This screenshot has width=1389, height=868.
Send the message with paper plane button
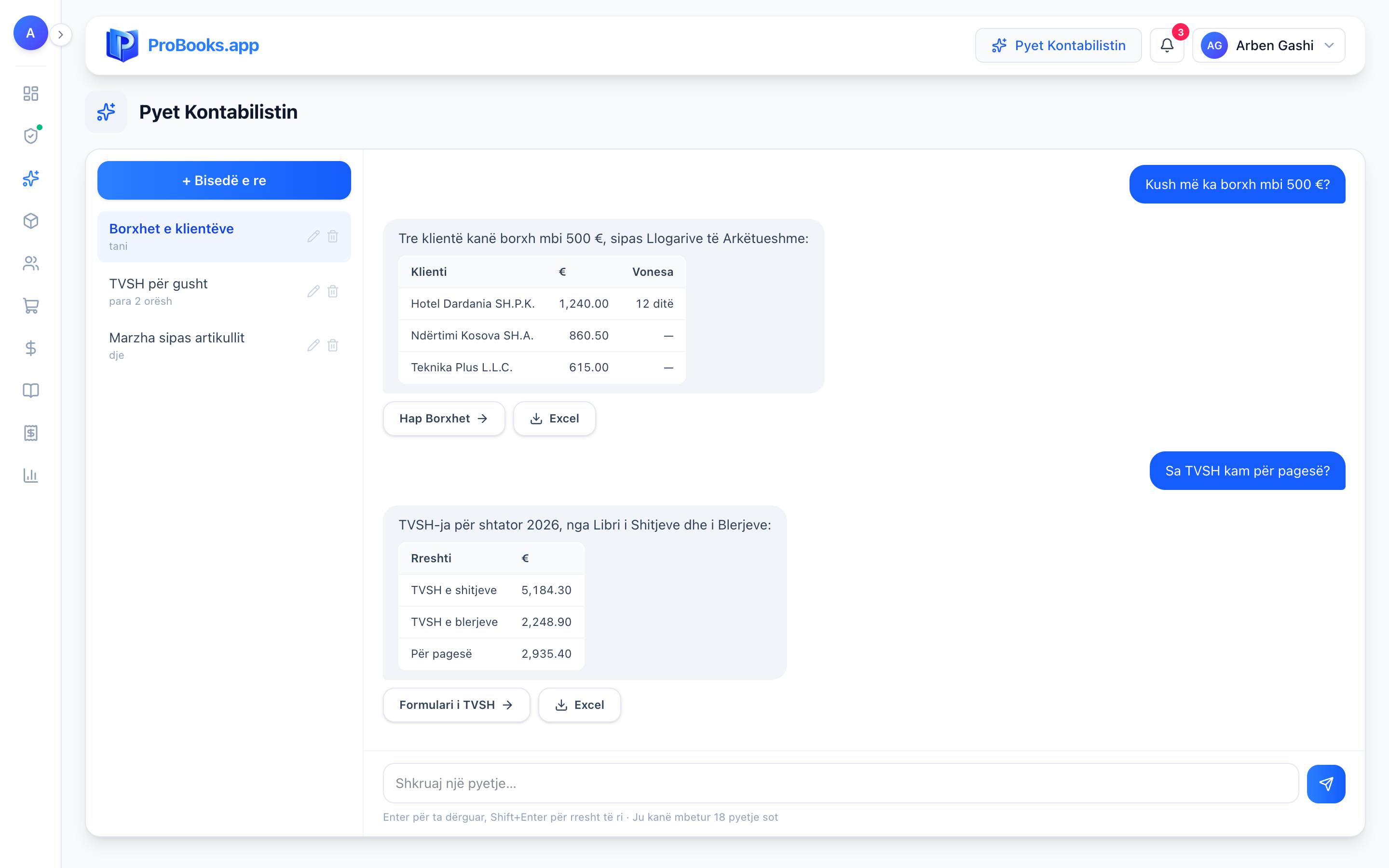pos(1326,784)
